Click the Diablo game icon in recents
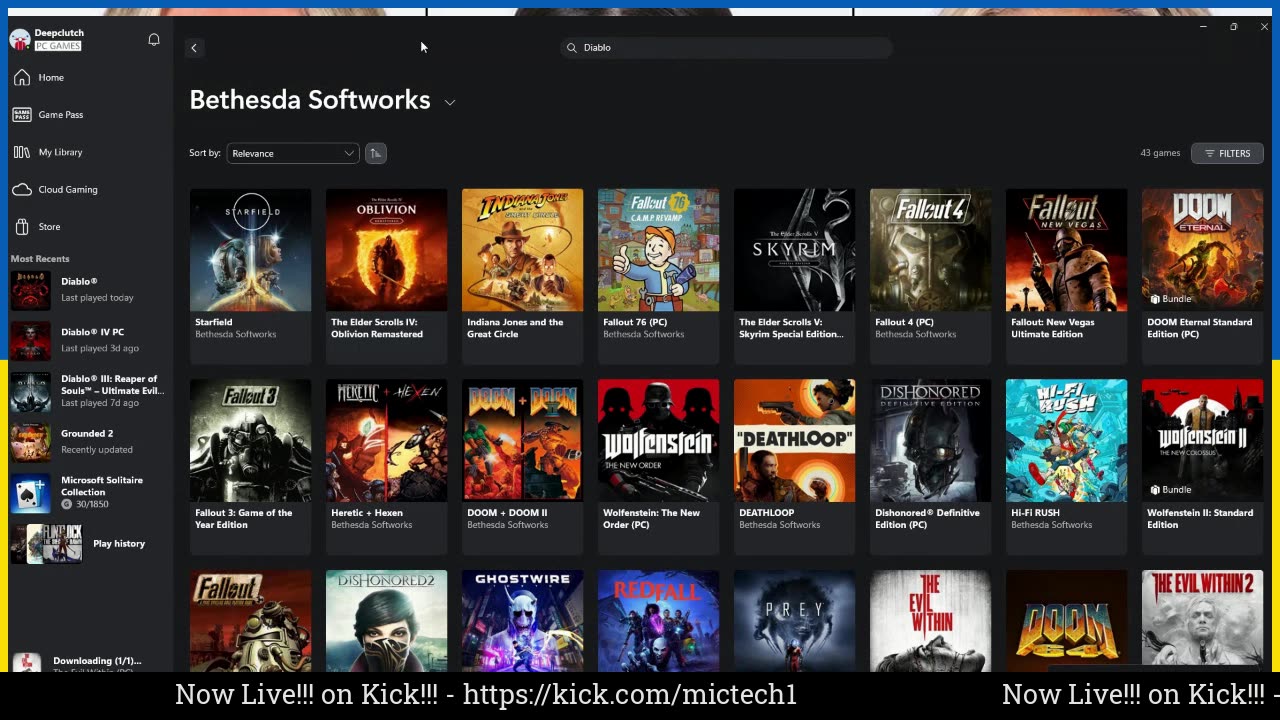The image size is (1280, 720). (x=30, y=290)
